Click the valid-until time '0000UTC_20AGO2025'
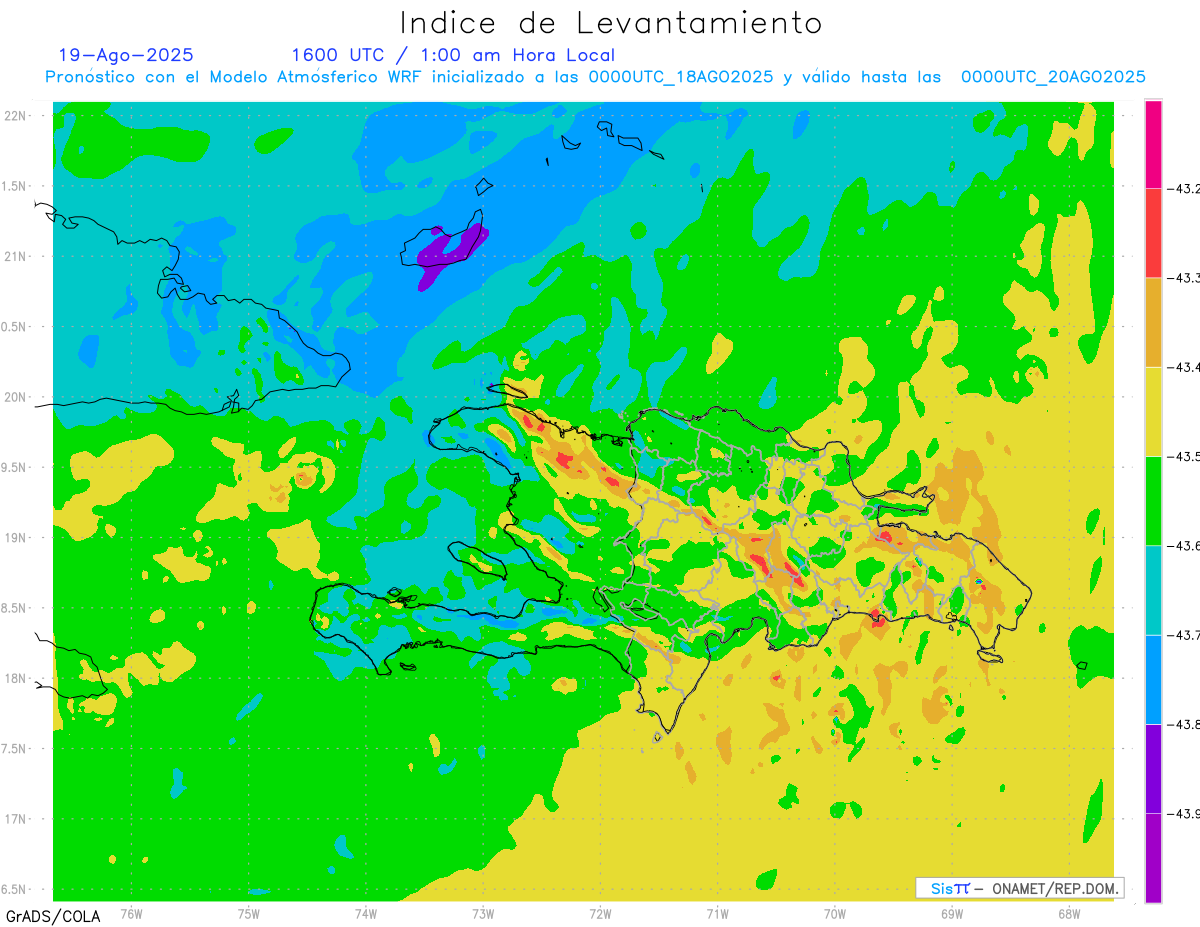This screenshot has width=1200, height=927. click(1053, 77)
